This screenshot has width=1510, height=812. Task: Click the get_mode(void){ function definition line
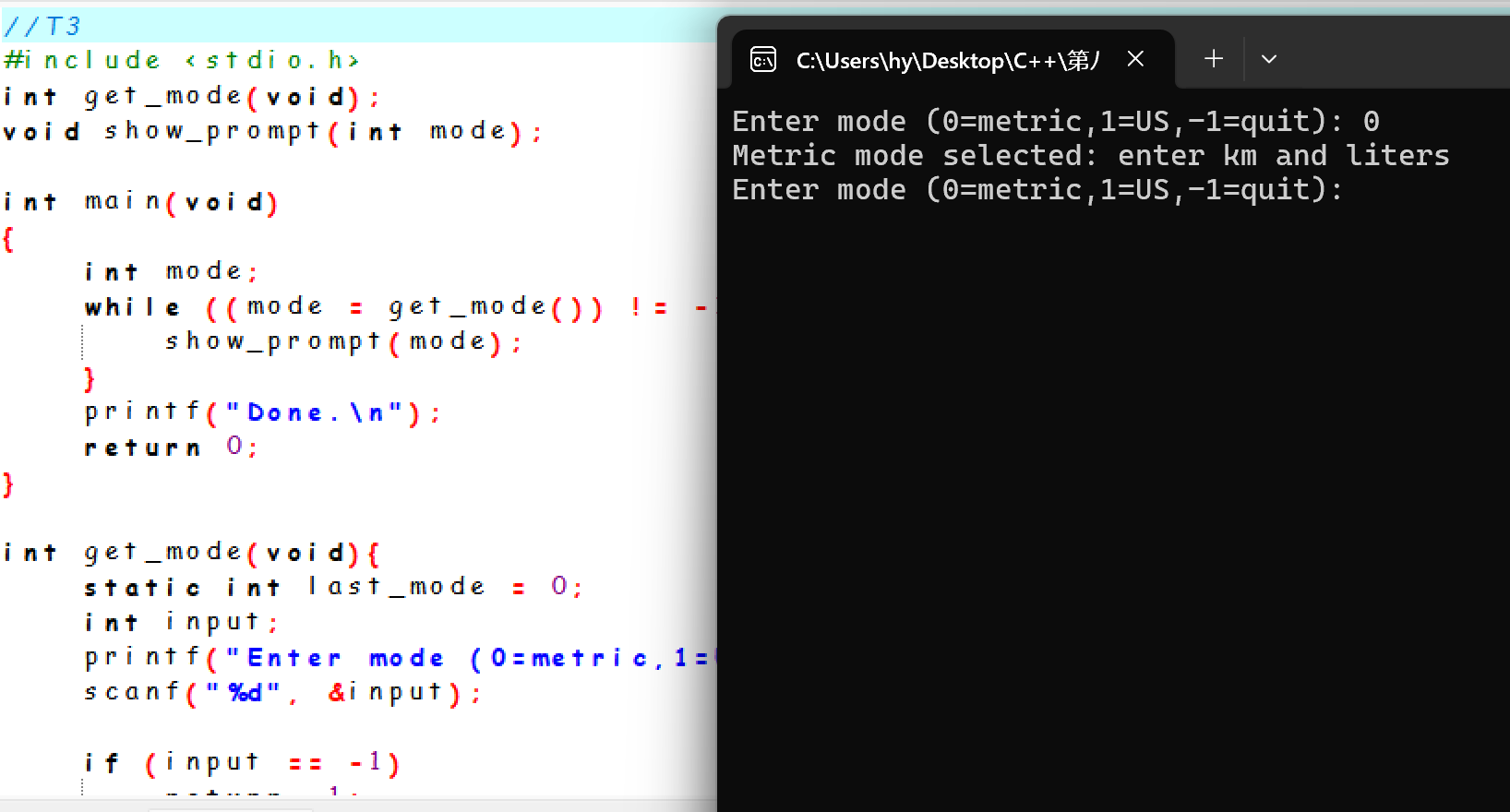[x=192, y=552]
